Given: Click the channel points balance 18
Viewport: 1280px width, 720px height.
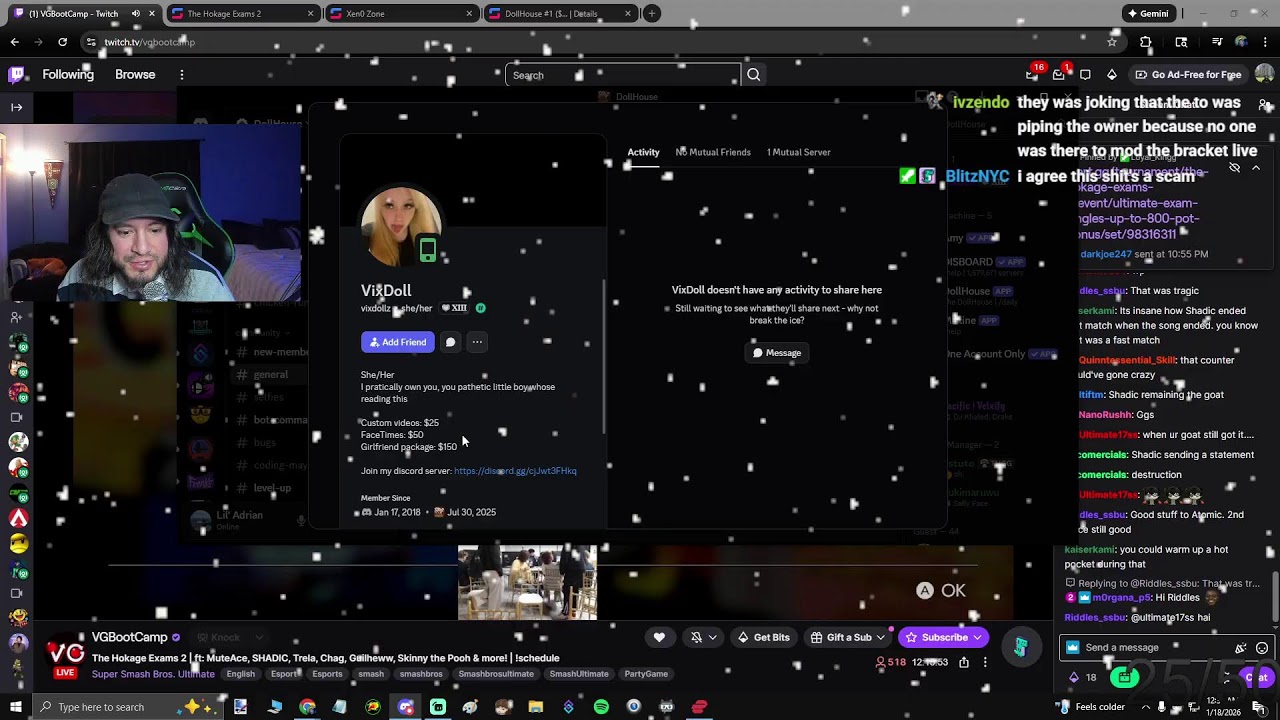Looking at the screenshot, I should 1084,677.
